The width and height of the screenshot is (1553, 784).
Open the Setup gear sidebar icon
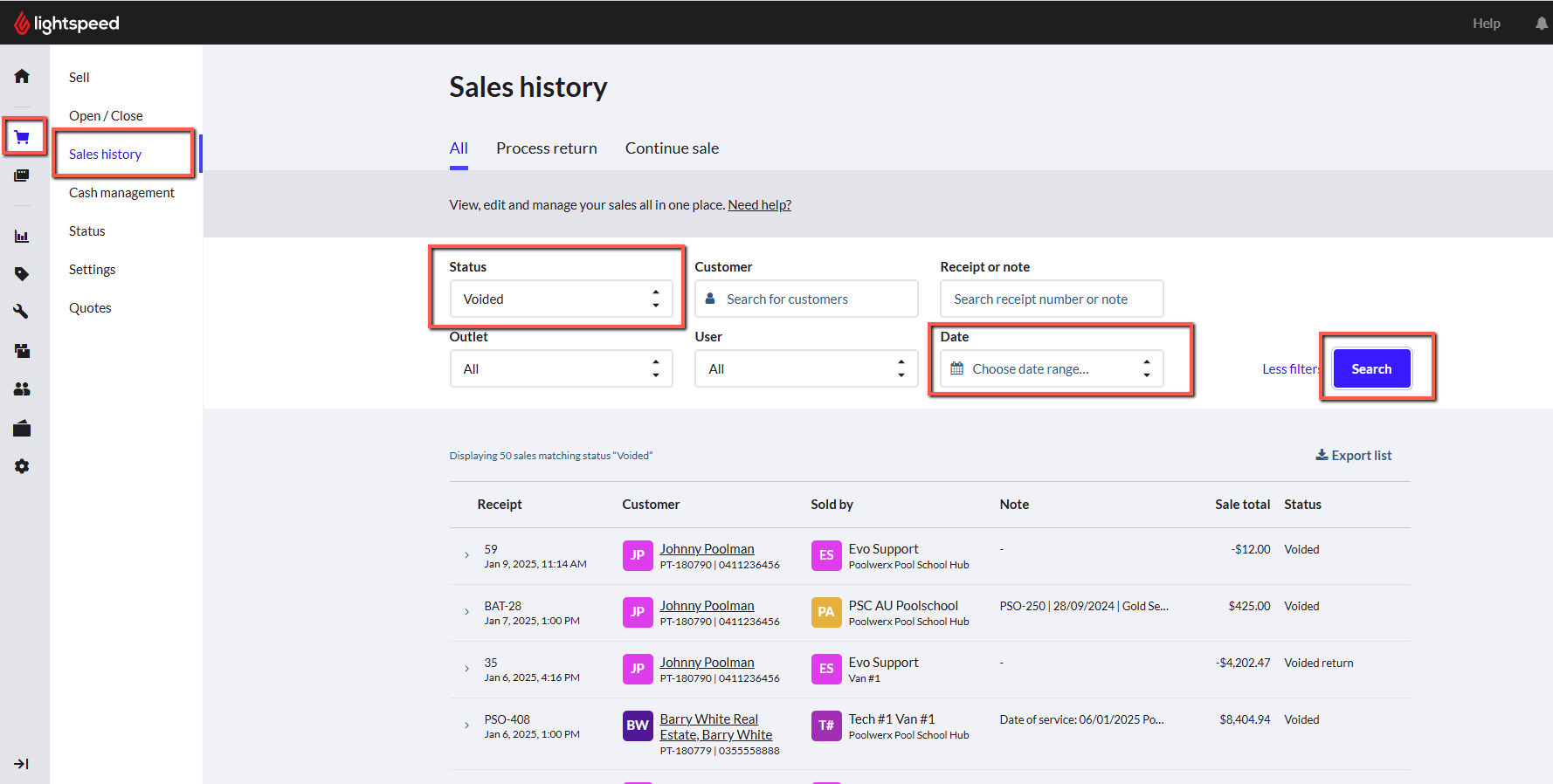(22, 466)
